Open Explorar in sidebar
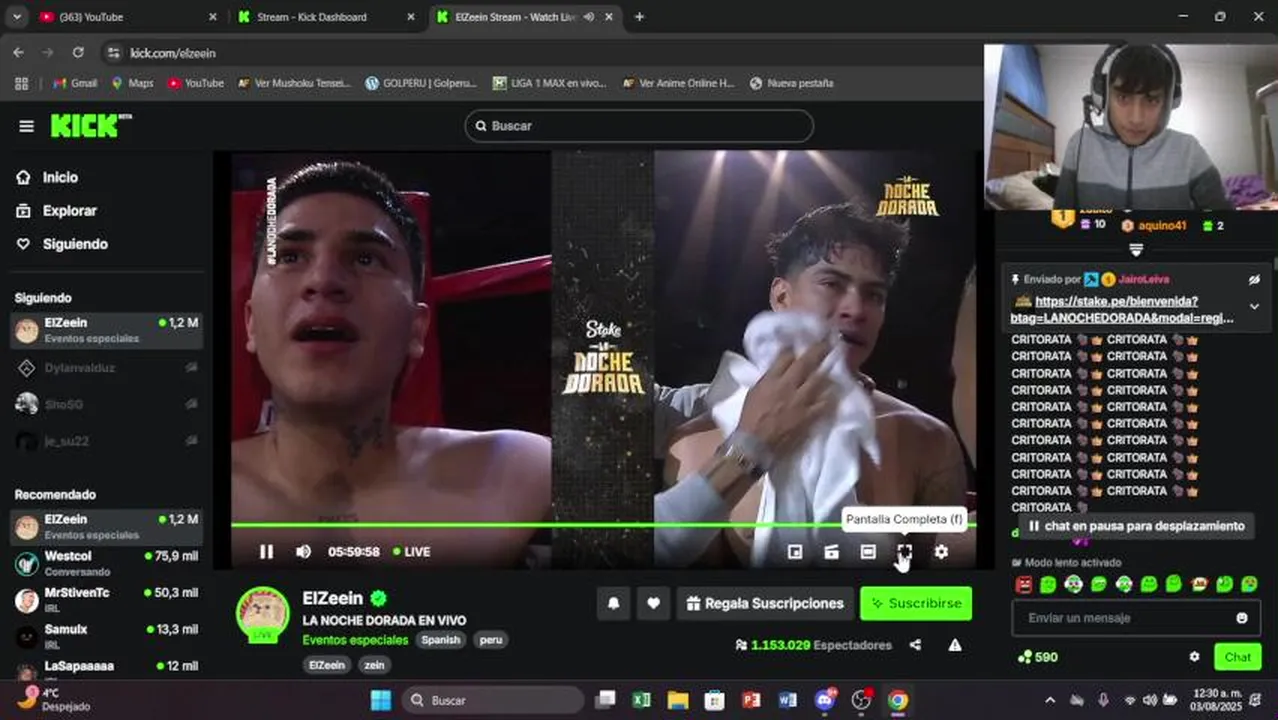The width and height of the screenshot is (1278, 720). [x=69, y=211]
